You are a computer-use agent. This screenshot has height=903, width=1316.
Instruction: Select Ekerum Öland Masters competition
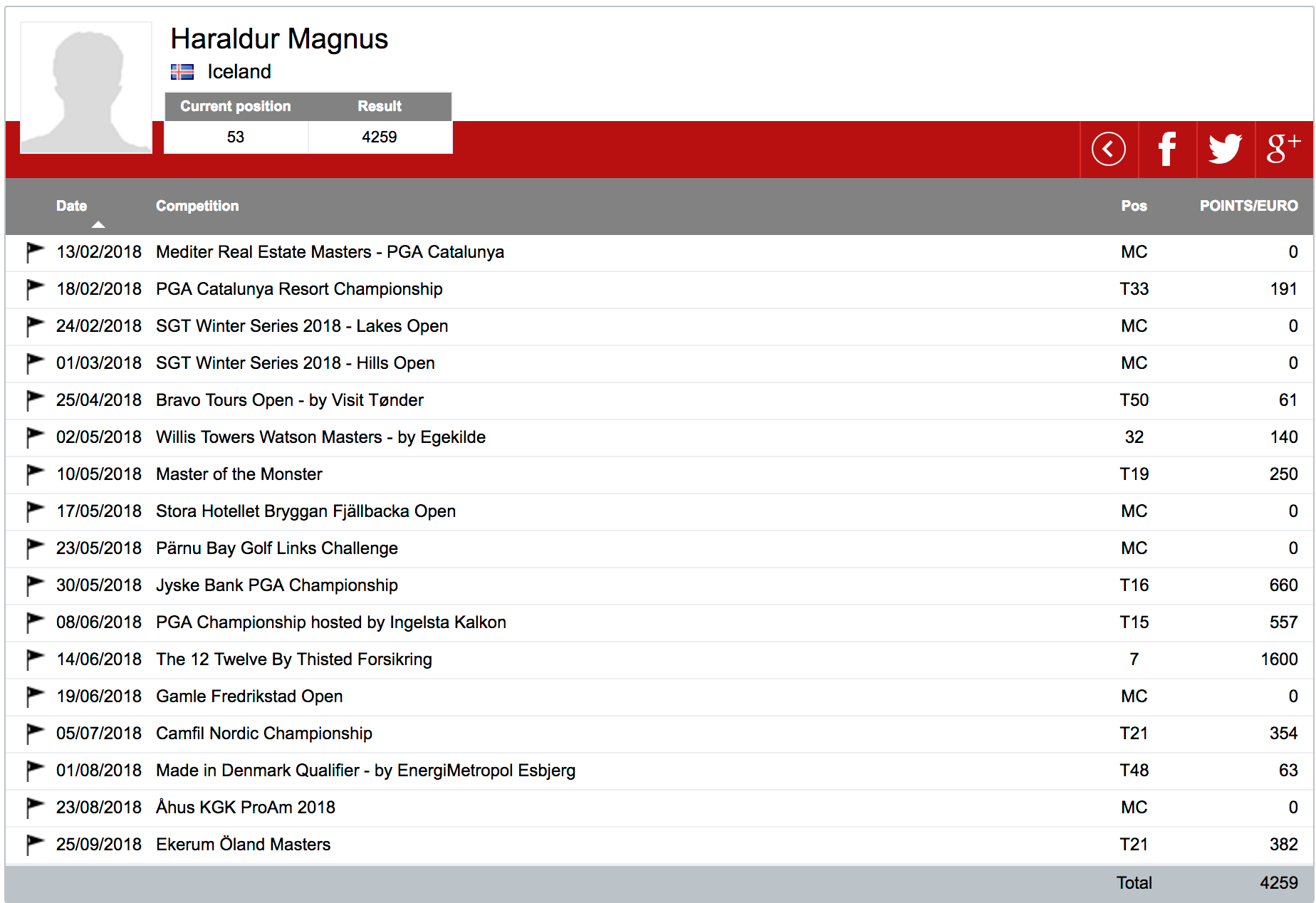click(x=243, y=845)
